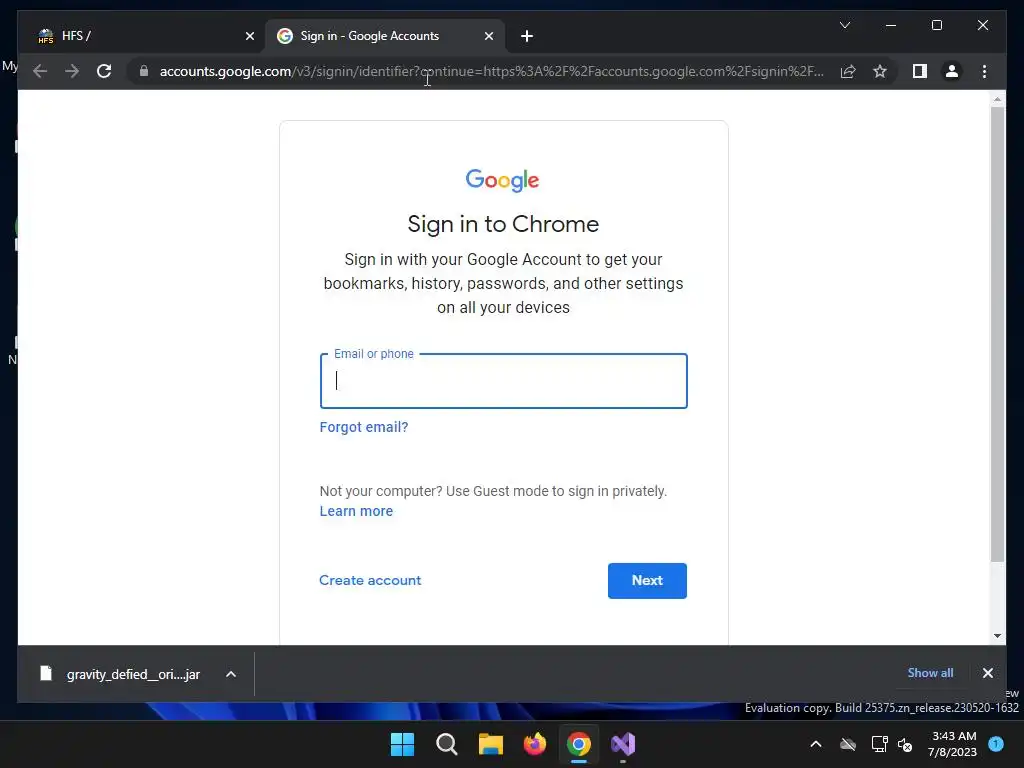
Task: Click the address bar URL
Action: pyautogui.click(x=491, y=71)
